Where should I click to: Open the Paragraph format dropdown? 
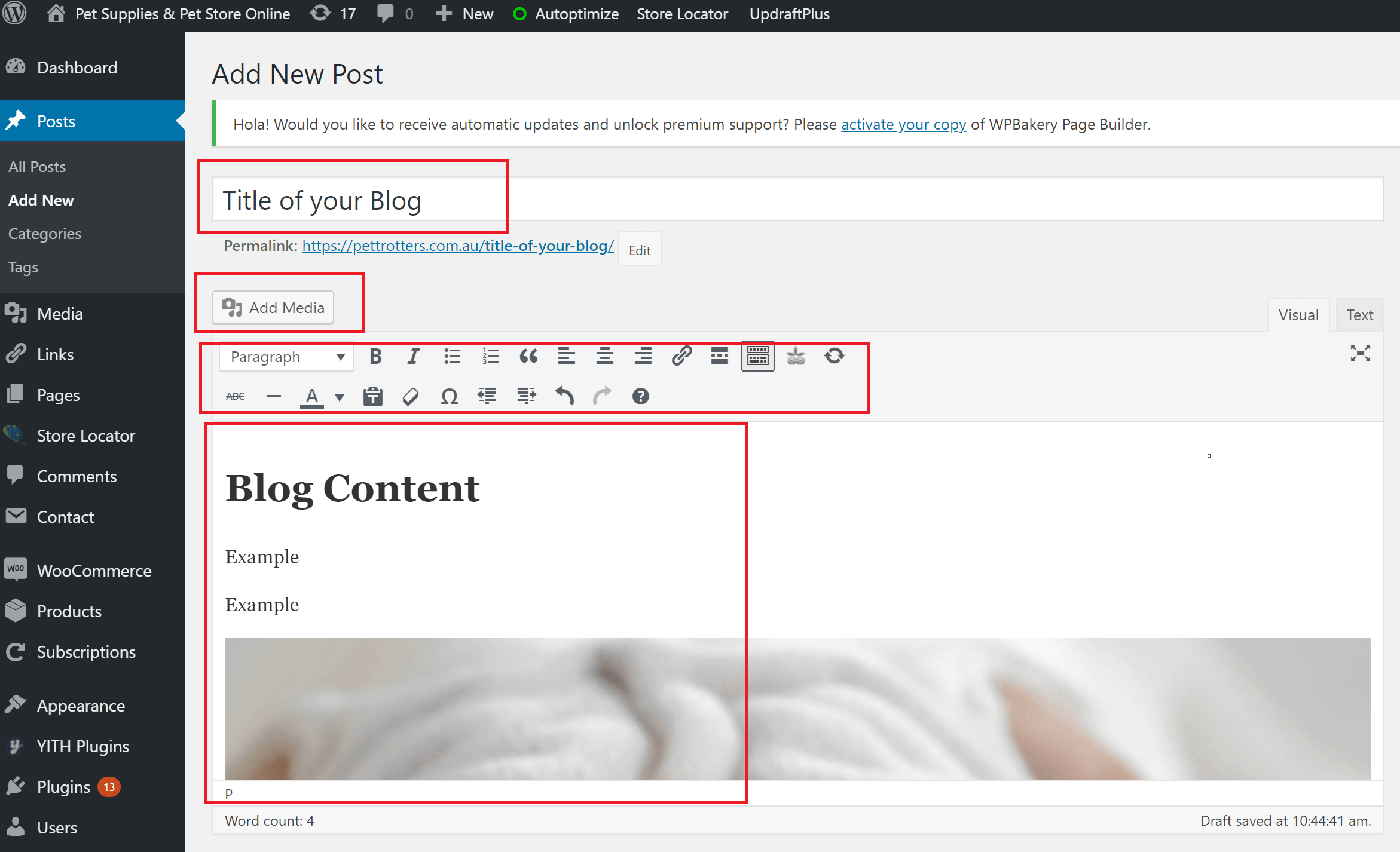click(x=287, y=357)
